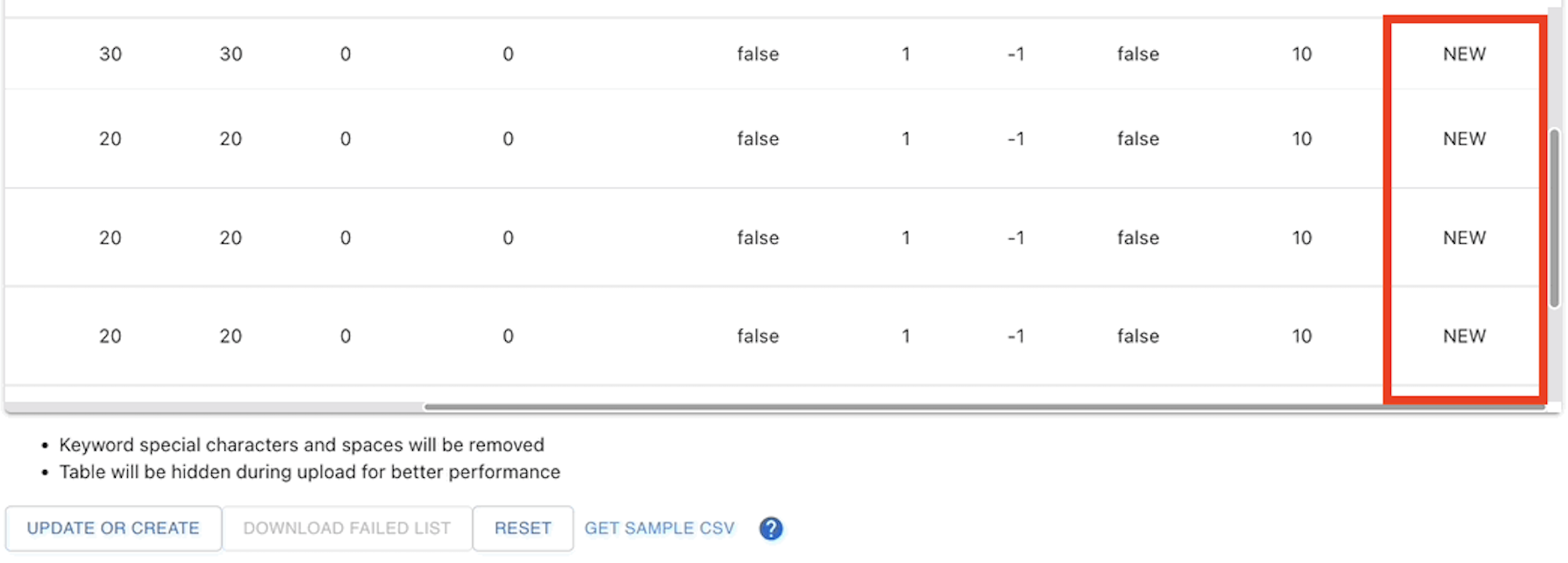
Task: Open the GET SAMPLE CSV link
Action: click(x=659, y=528)
